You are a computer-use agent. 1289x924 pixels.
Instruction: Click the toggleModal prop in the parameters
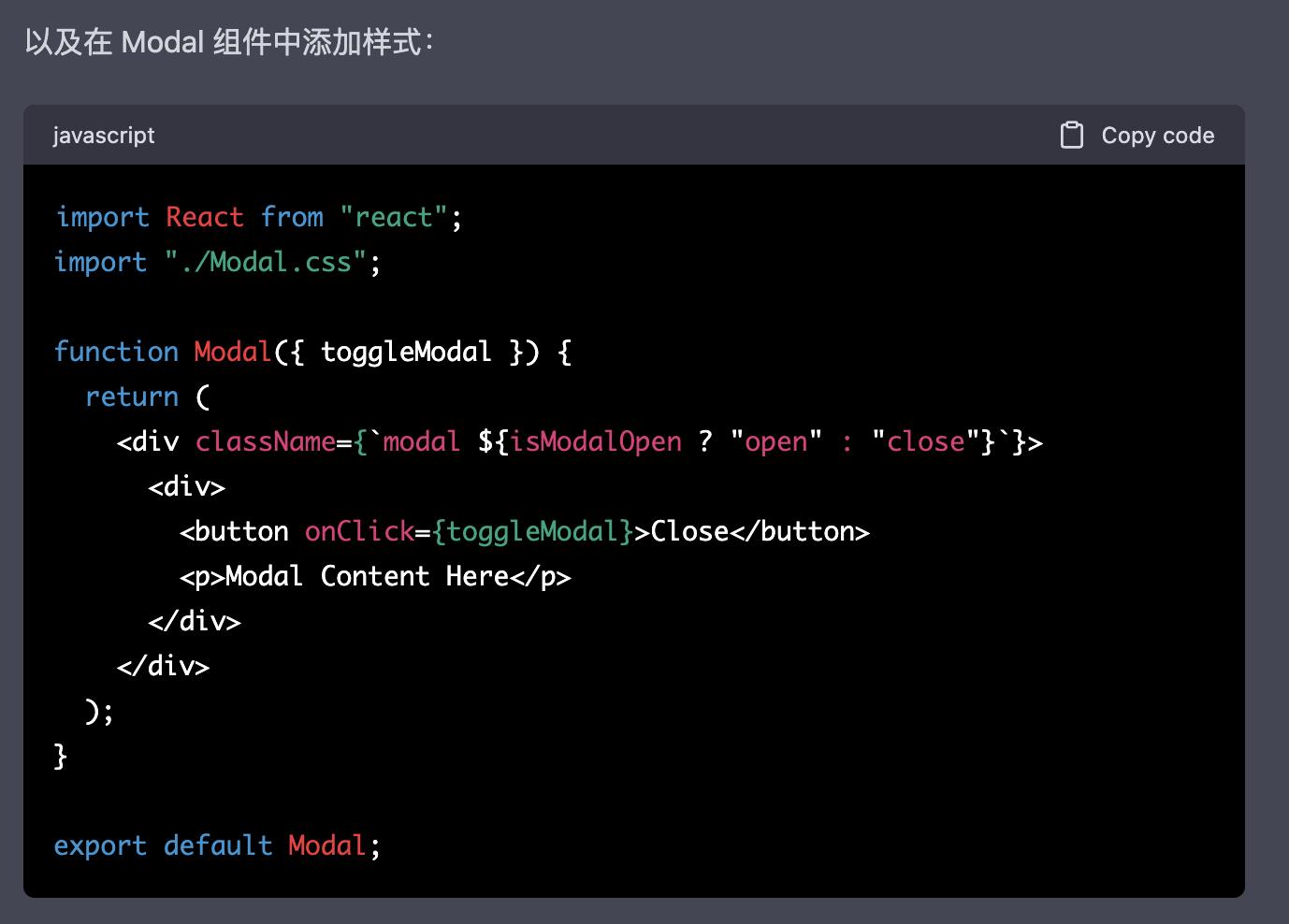point(409,352)
